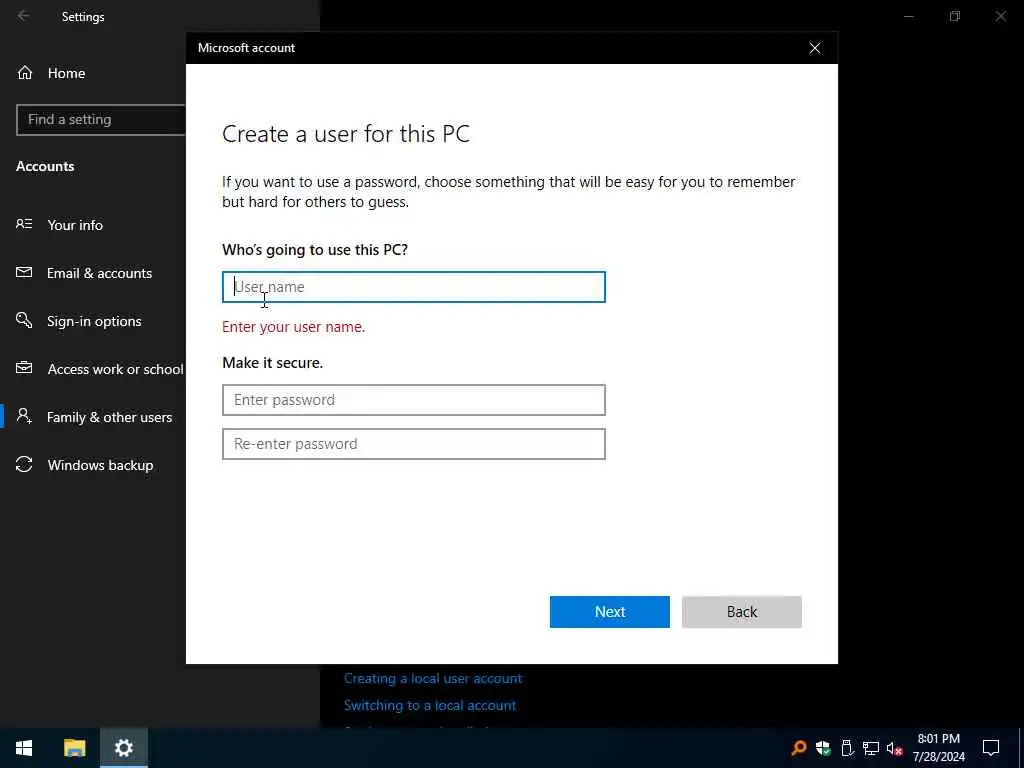Click the Windows backup sync icon

pyautogui.click(x=24, y=464)
